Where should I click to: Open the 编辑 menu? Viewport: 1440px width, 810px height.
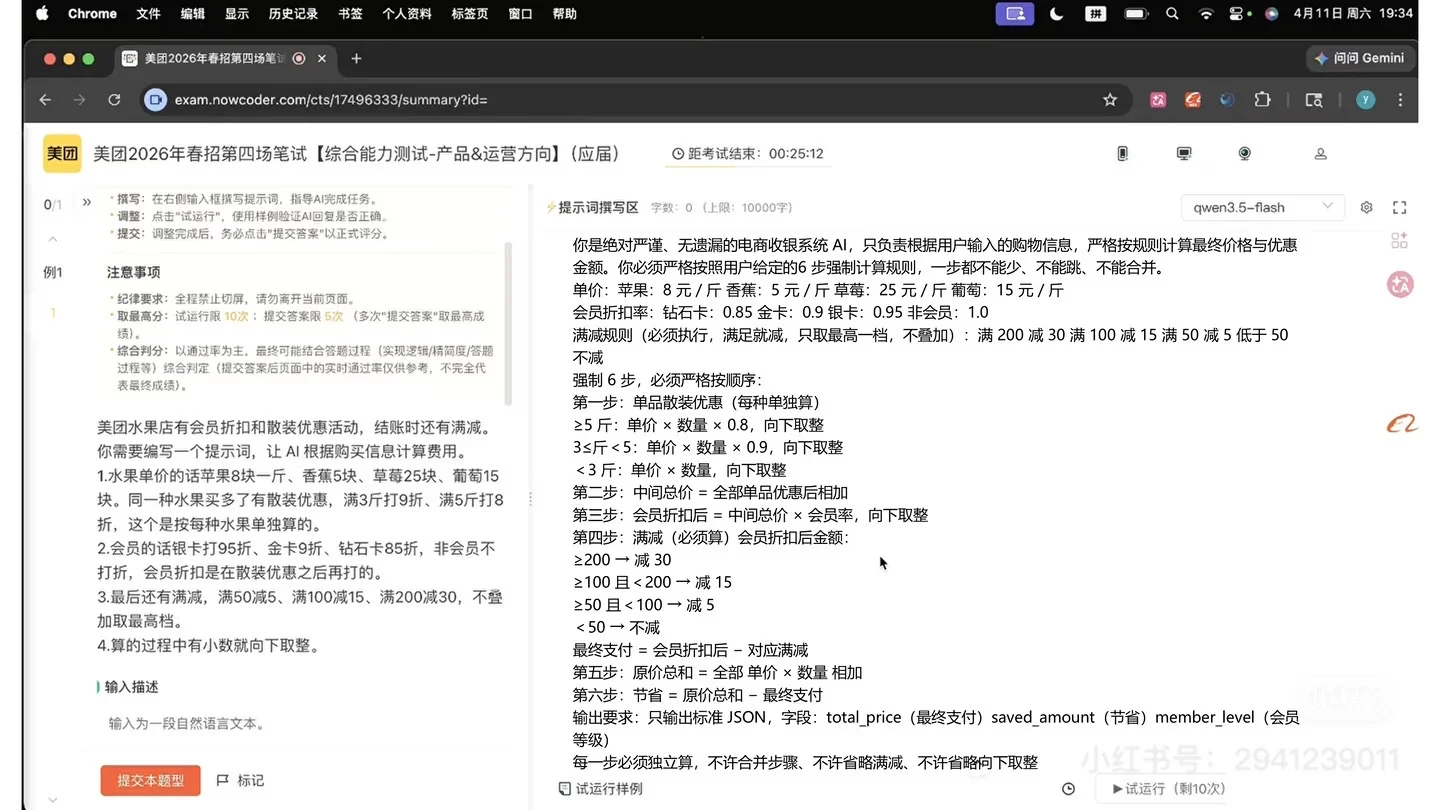192,14
